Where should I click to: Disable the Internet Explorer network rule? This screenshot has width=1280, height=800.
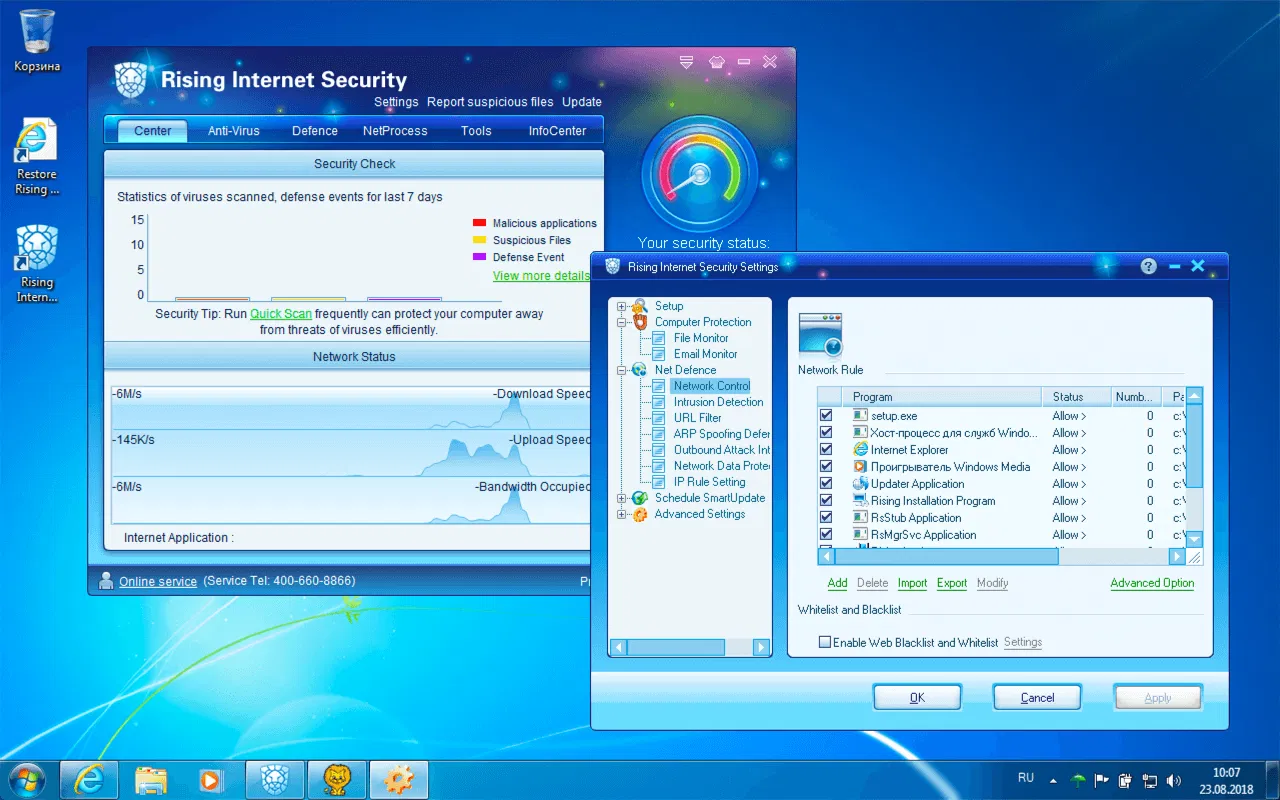coord(825,449)
